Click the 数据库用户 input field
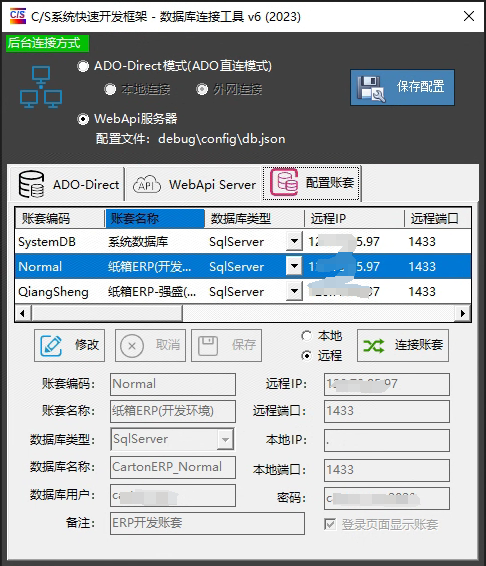Screen dimensions: 486x566 coord(173,496)
